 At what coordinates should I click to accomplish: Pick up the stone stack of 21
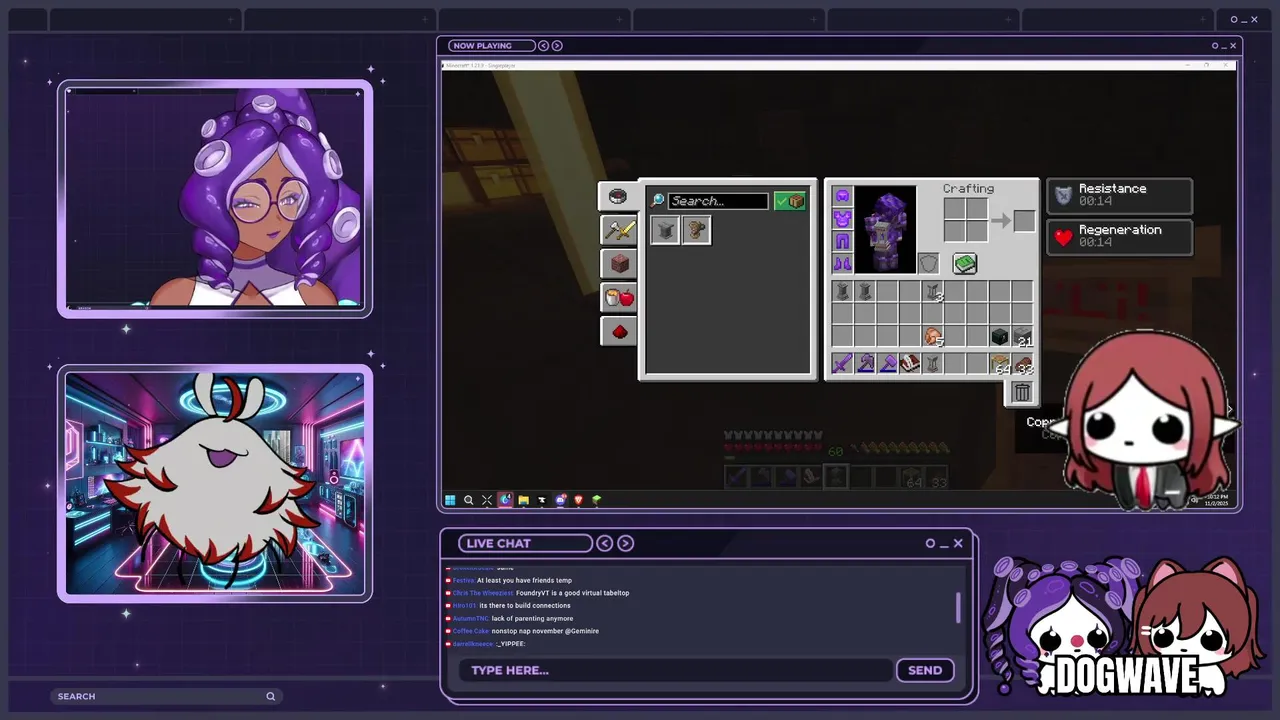click(1022, 337)
